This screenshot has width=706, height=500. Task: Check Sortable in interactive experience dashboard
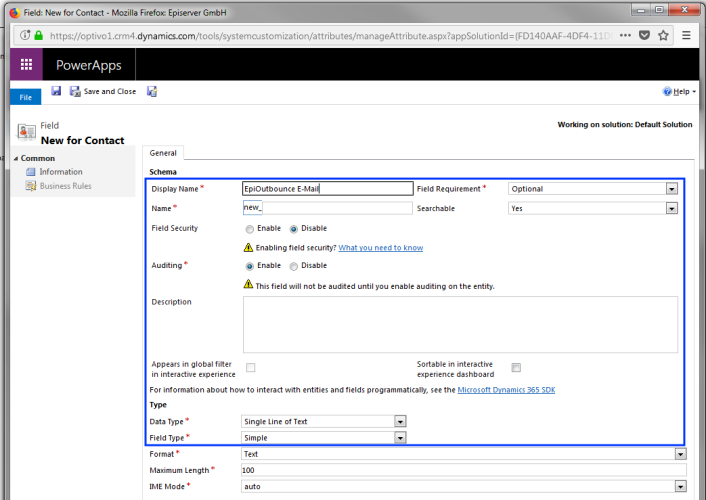click(x=516, y=368)
